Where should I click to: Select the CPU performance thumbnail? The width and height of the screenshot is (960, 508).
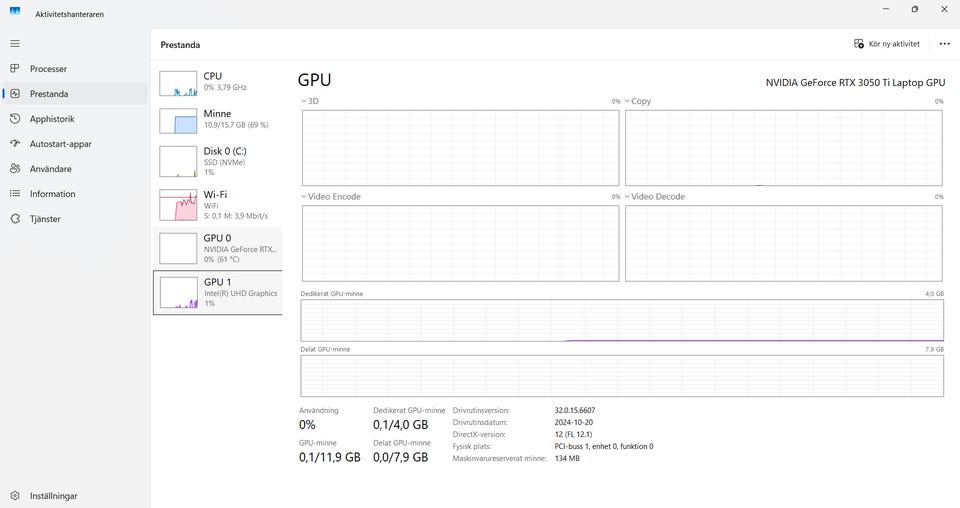(x=218, y=82)
